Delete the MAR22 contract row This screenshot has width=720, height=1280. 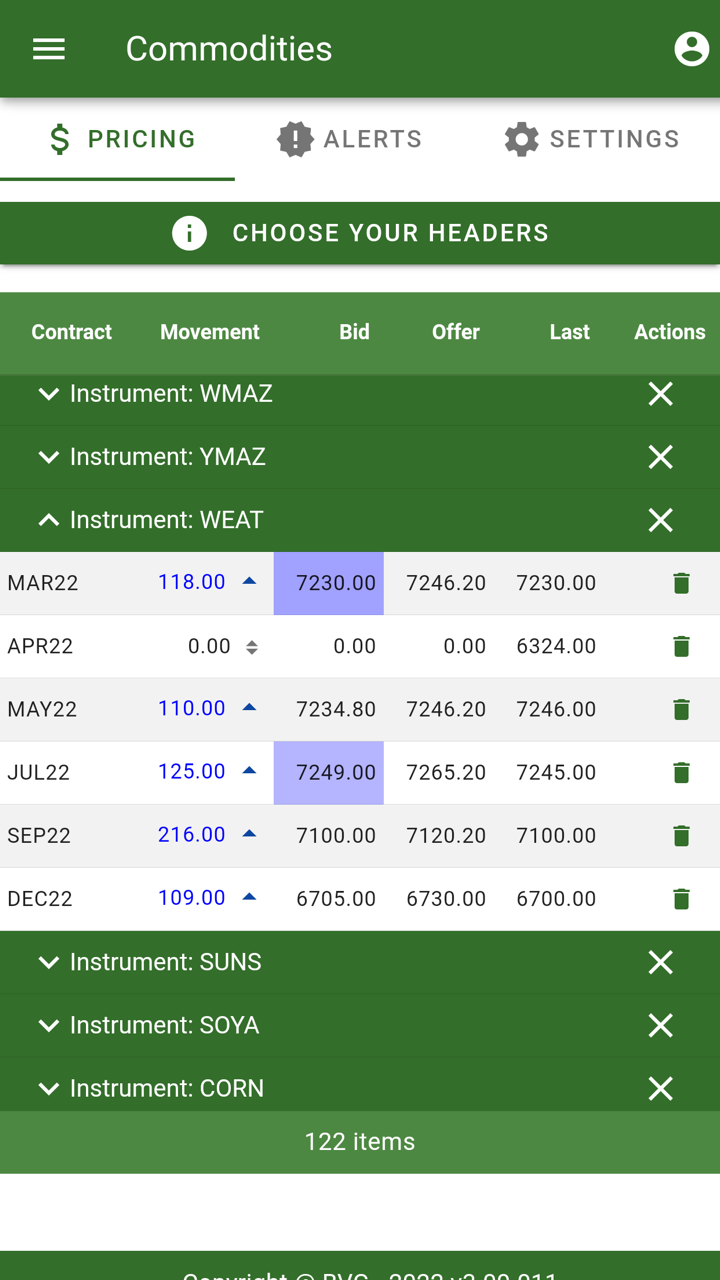[681, 583]
